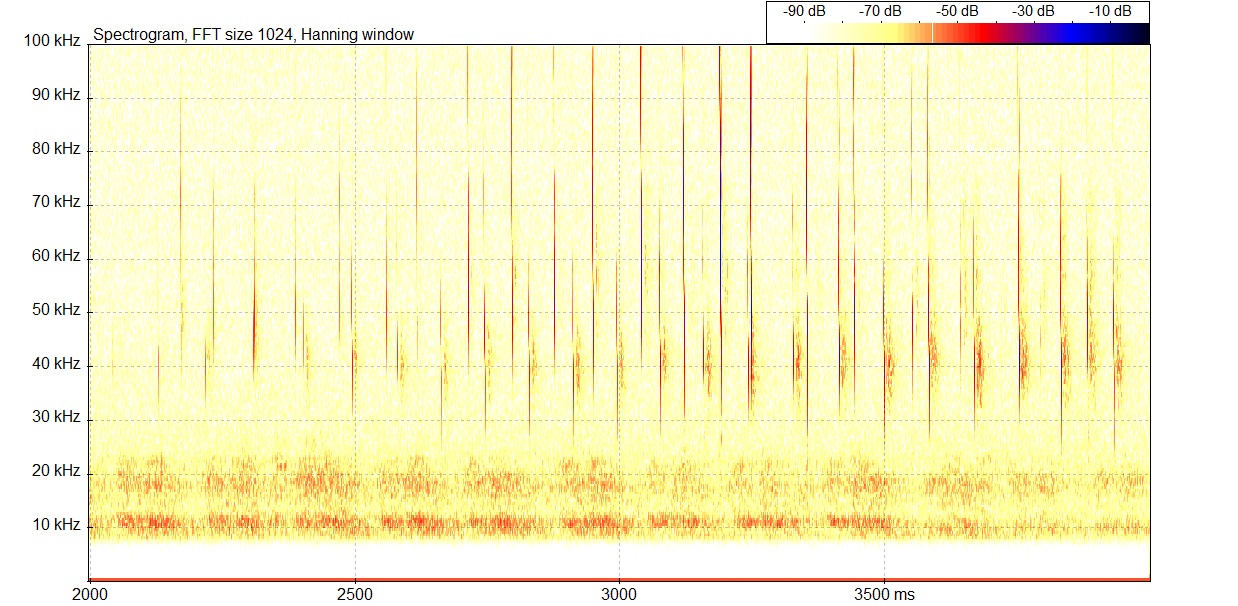Click the 100 kHz frequency axis label
This screenshot has width=1238, height=606.
(51, 41)
